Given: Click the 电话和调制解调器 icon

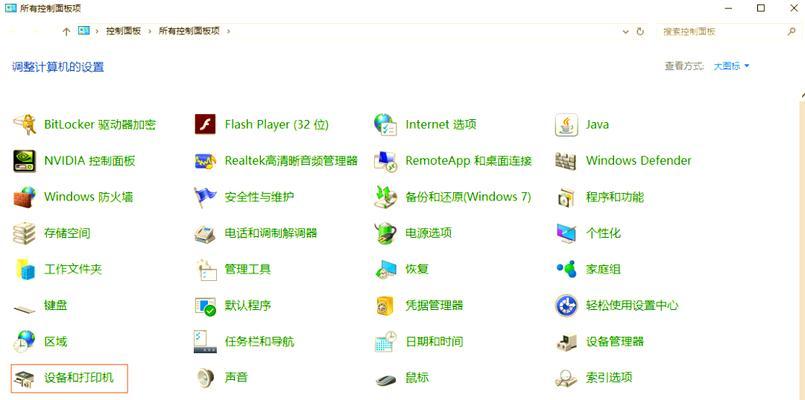Looking at the screenshot, I should coord(205,234).
